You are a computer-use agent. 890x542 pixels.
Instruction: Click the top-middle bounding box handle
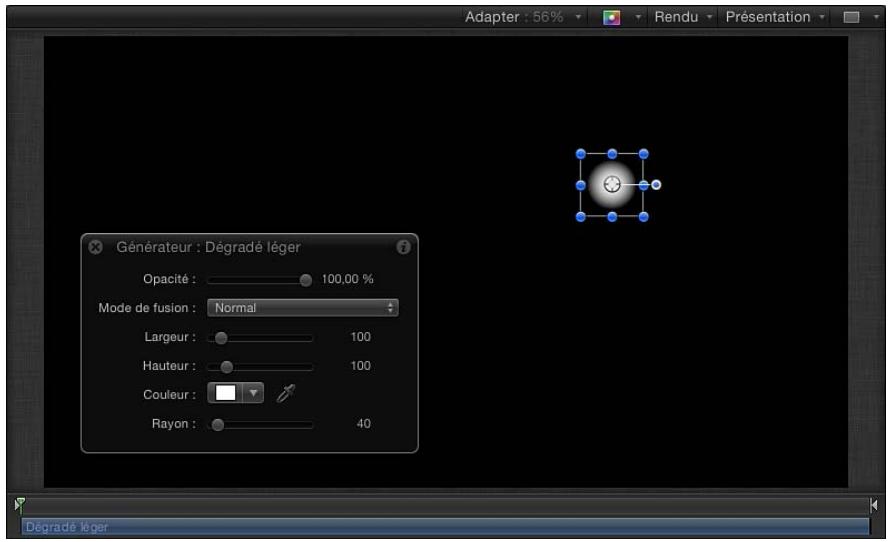[612, 154]
